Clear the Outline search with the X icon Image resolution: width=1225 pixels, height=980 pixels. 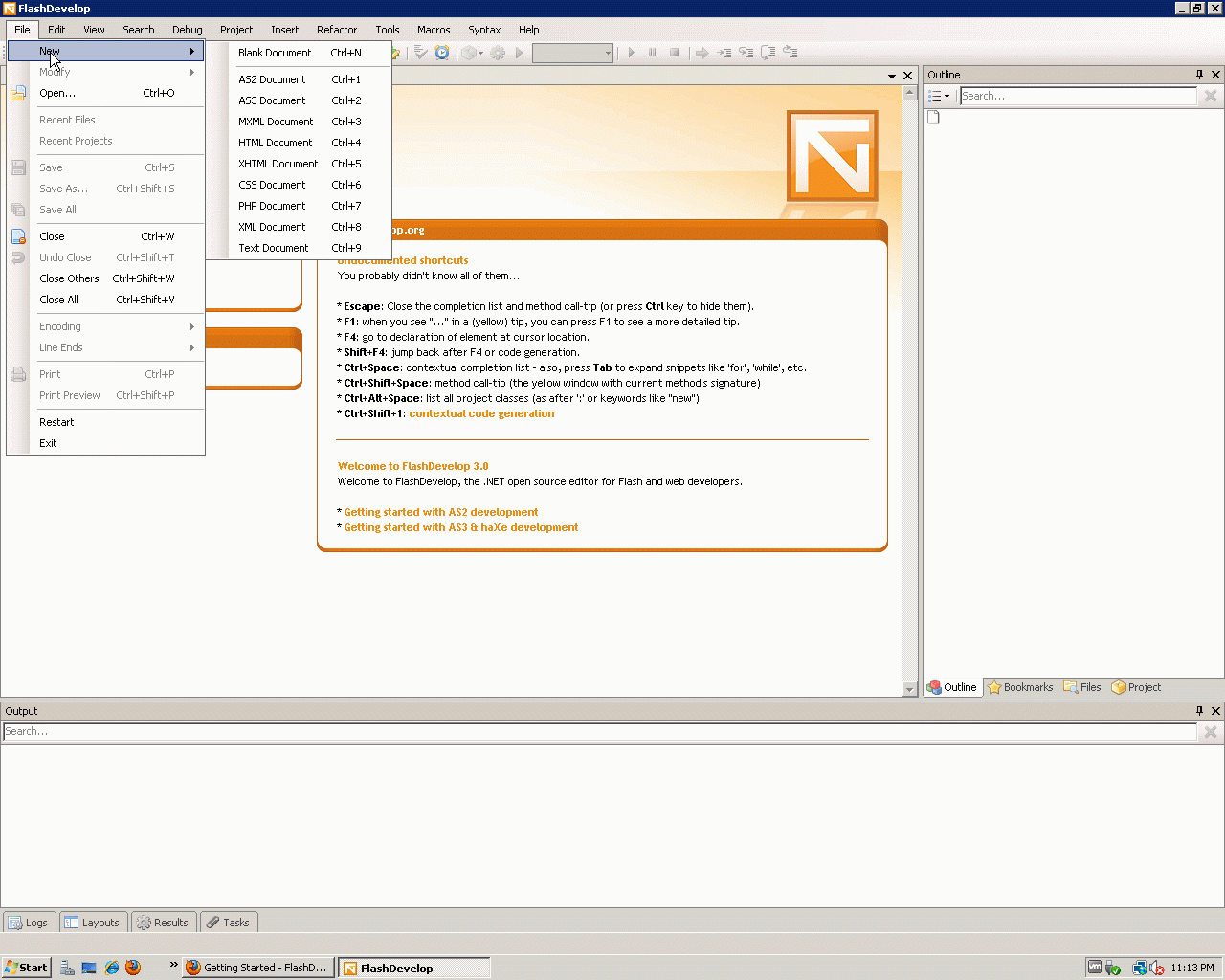[x=1211, y=96]
